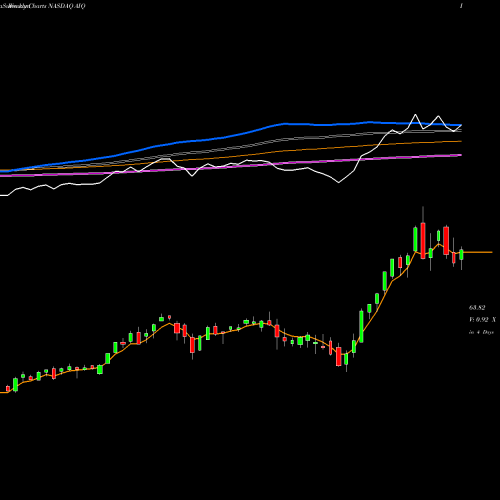Click the 'in 4 Days' label
This screenshot has width=500, height=500.
(x=481, y=332)
